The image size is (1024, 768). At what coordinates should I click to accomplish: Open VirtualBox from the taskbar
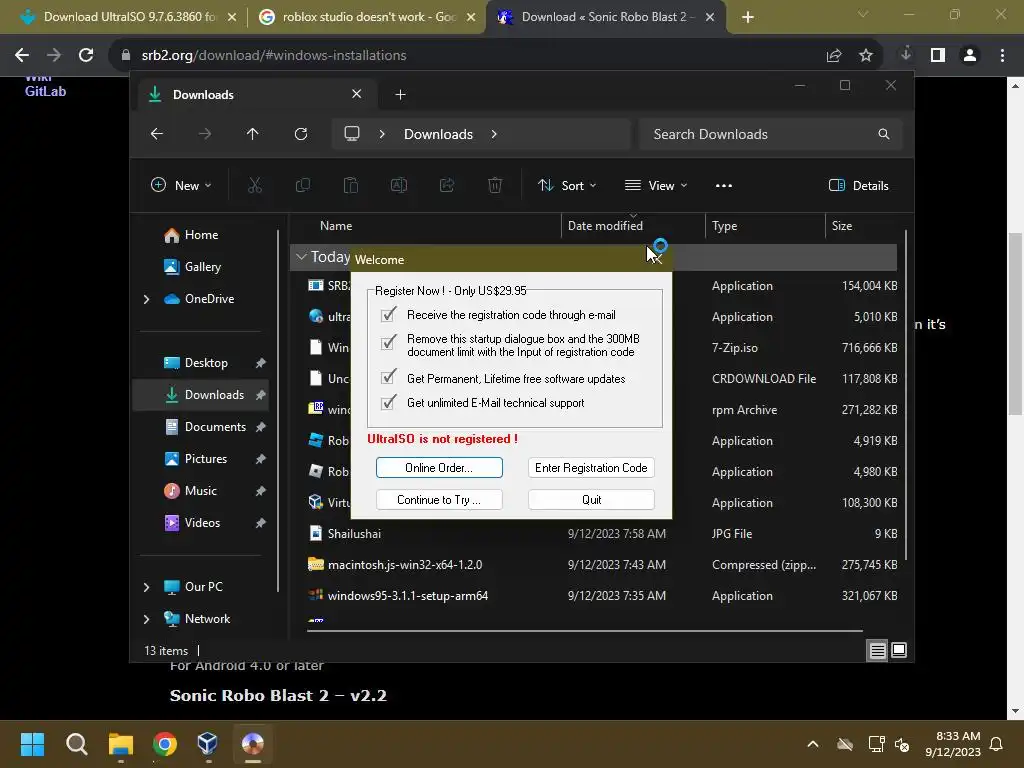click(x=208, y=744)
